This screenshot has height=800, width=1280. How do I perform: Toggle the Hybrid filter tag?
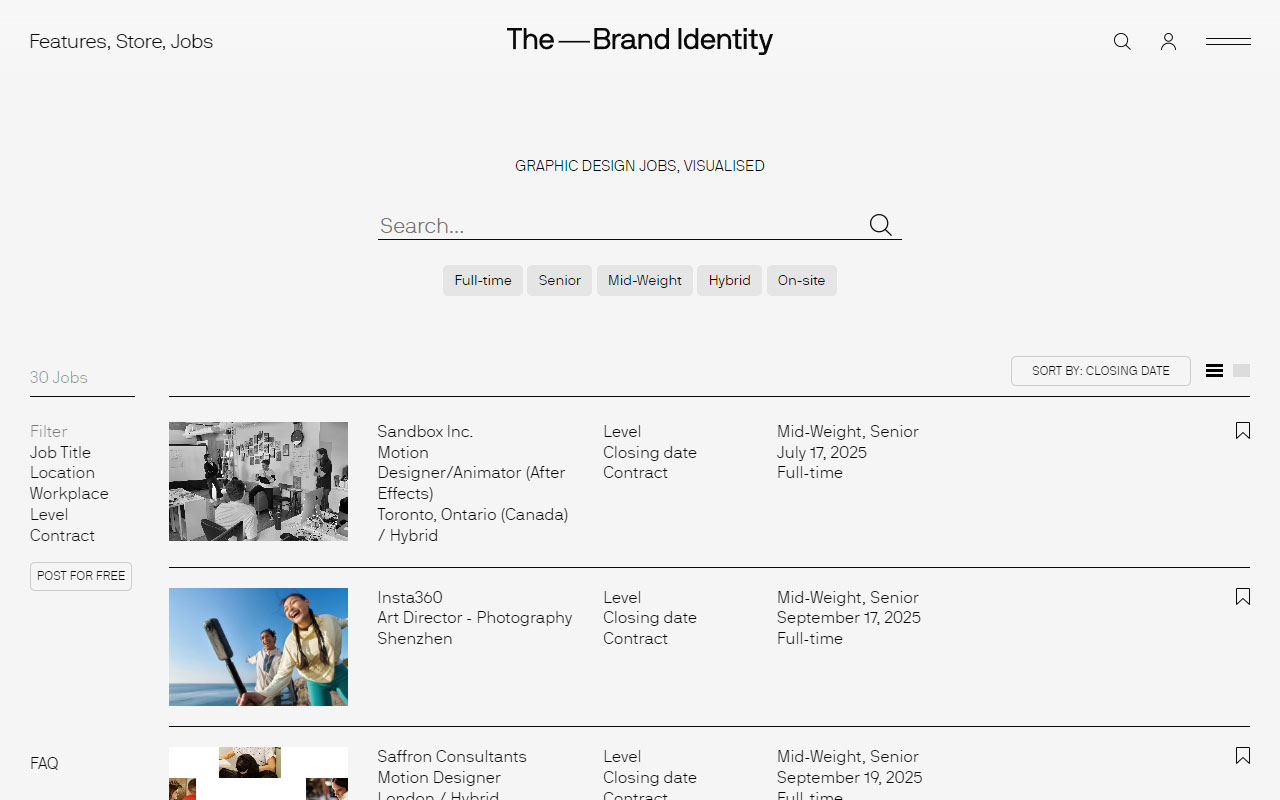pos(729,280)
